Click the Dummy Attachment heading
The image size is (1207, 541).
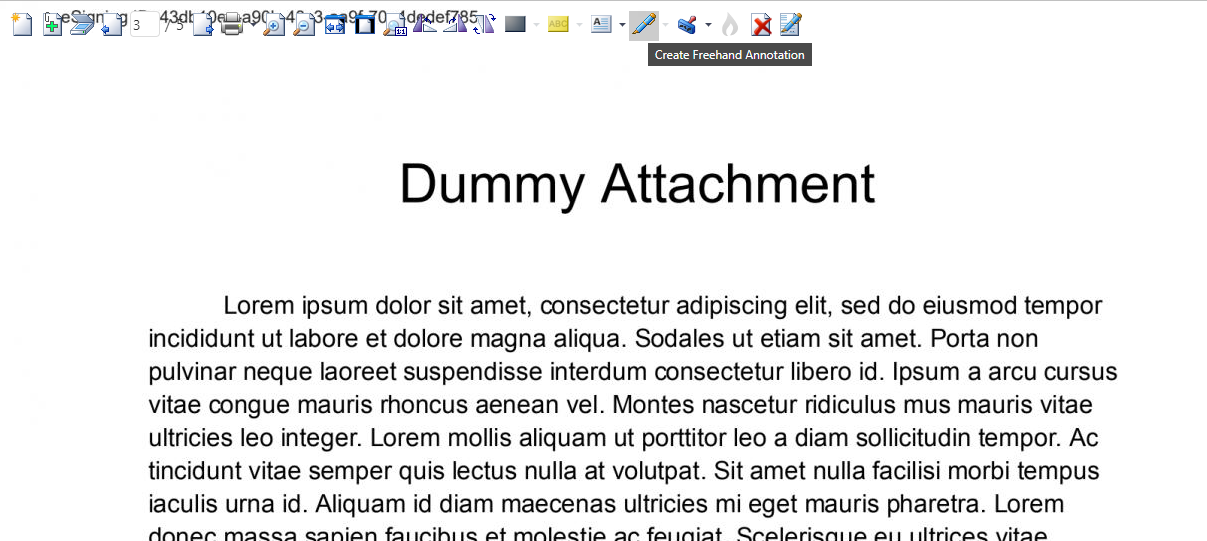point(637,184)
